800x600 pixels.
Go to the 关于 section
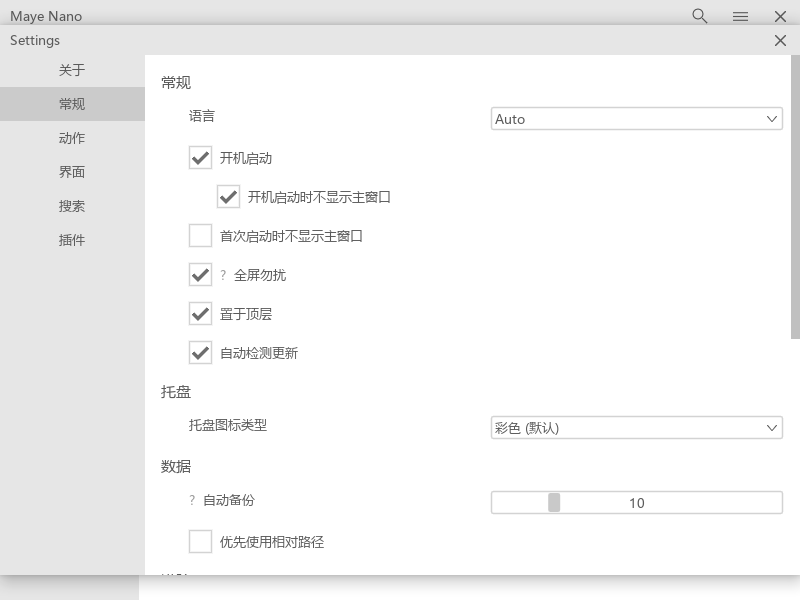(72, 69)
